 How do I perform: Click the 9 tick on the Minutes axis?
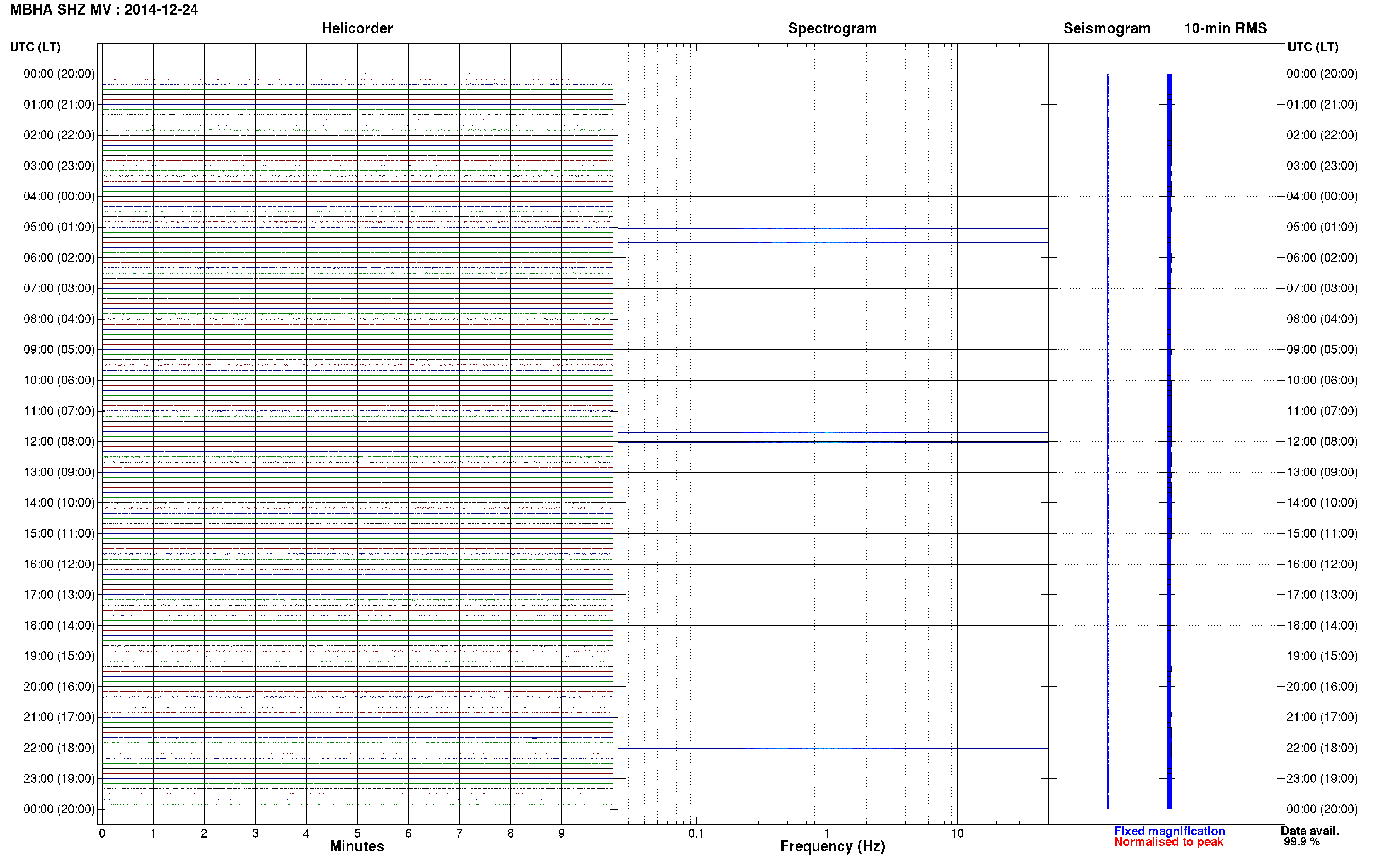click(x=561, y=833)
